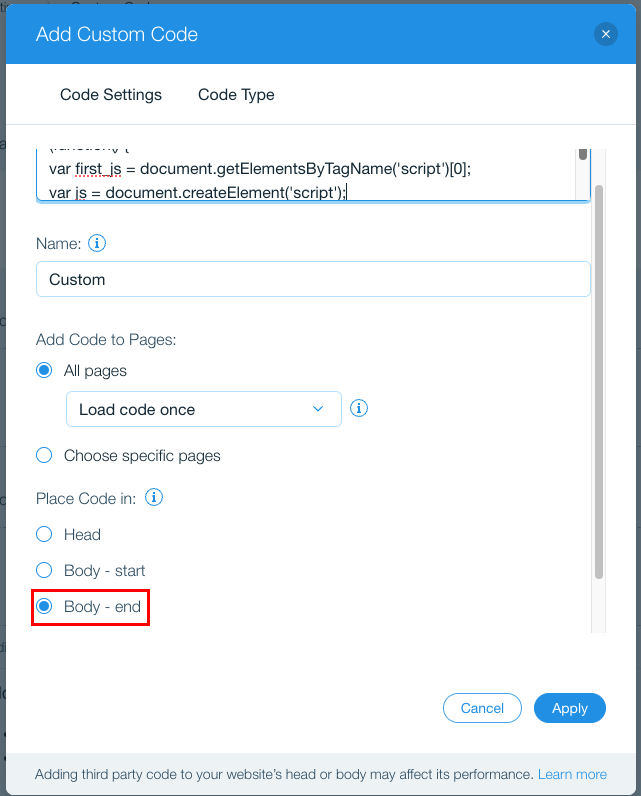The image size is (641, 796).
Task: Click the info icon next to Place Code in
Action: [154, 498]
